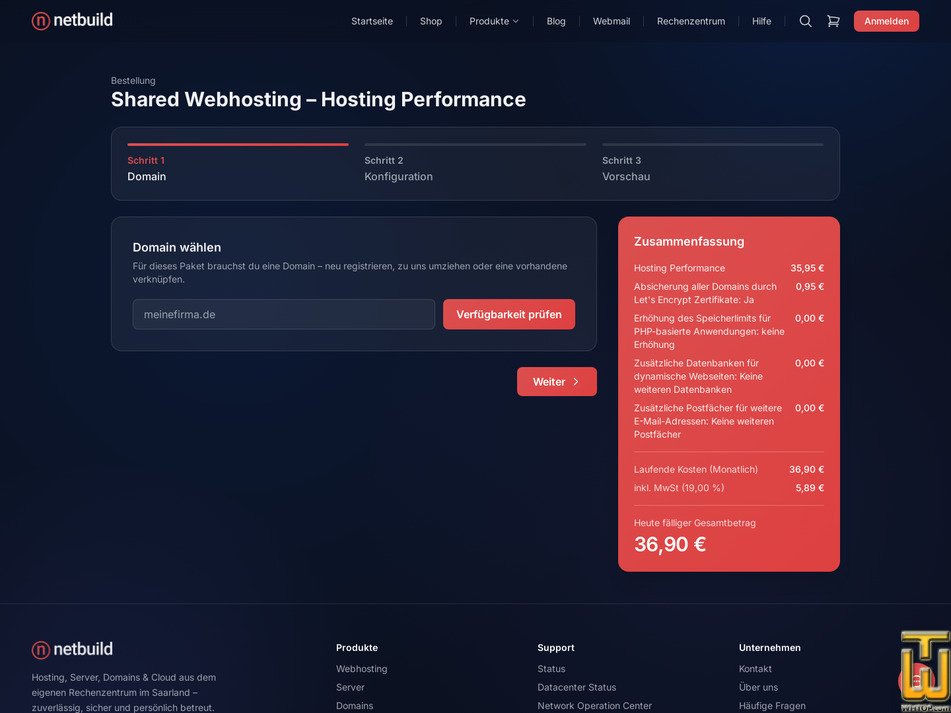Click the 'Produkte' footer column heading
The width and height of the screenshot is (951, 713).
coord(357,648)
